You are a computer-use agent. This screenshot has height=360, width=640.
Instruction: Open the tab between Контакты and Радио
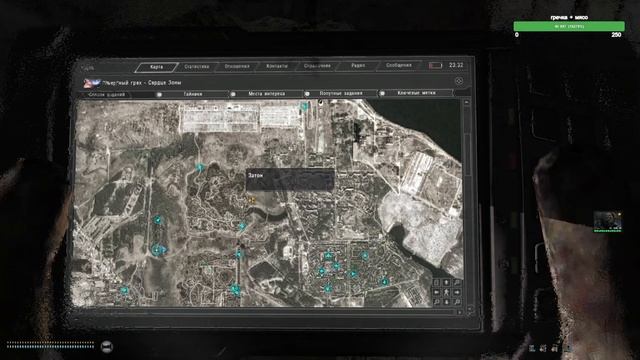317,66
